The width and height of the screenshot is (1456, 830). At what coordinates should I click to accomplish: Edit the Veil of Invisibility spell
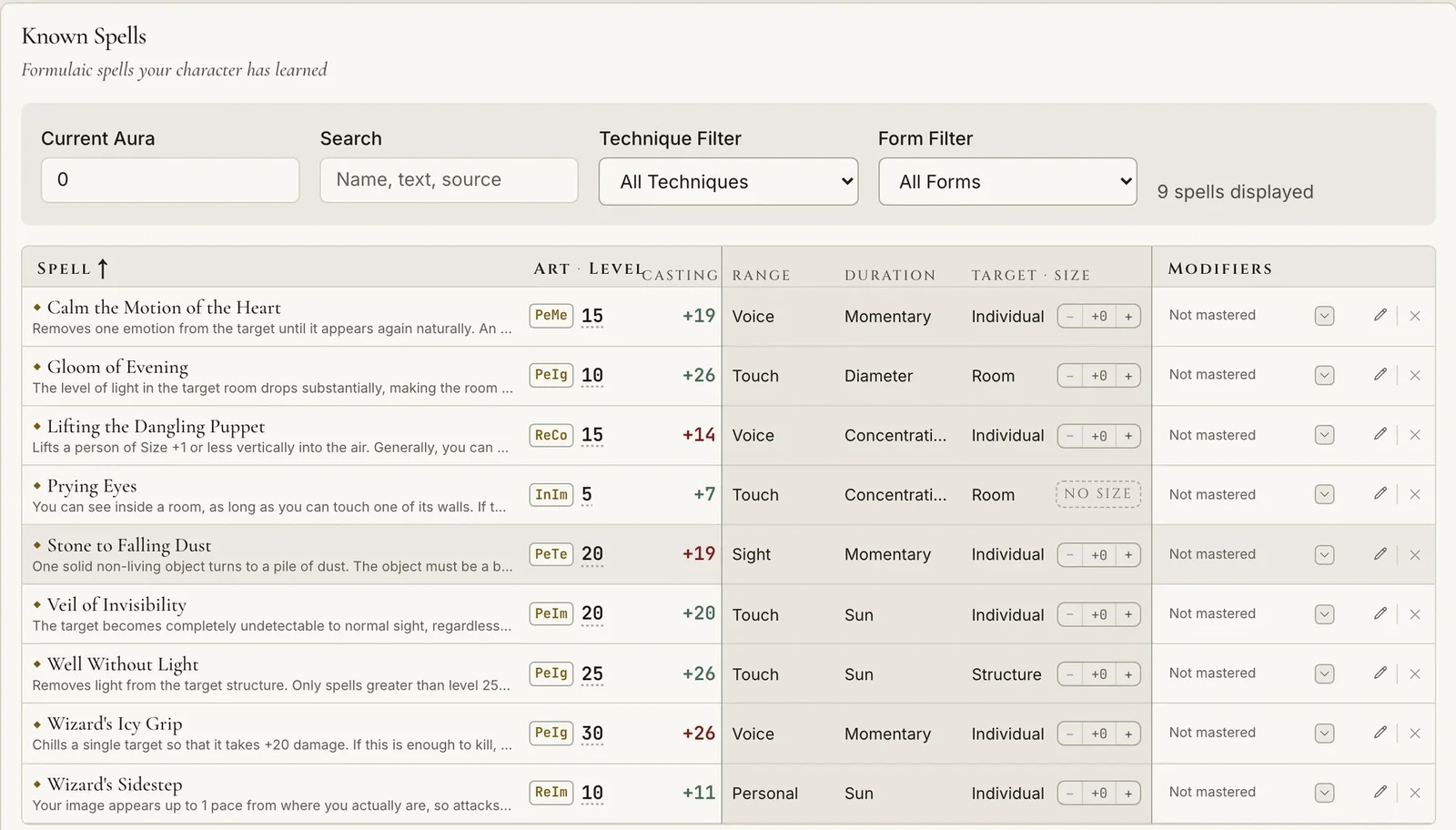1380,613
